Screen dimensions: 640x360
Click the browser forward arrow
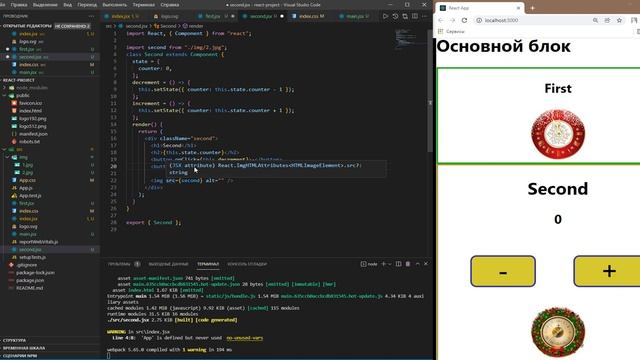click(x=452, y=20)
